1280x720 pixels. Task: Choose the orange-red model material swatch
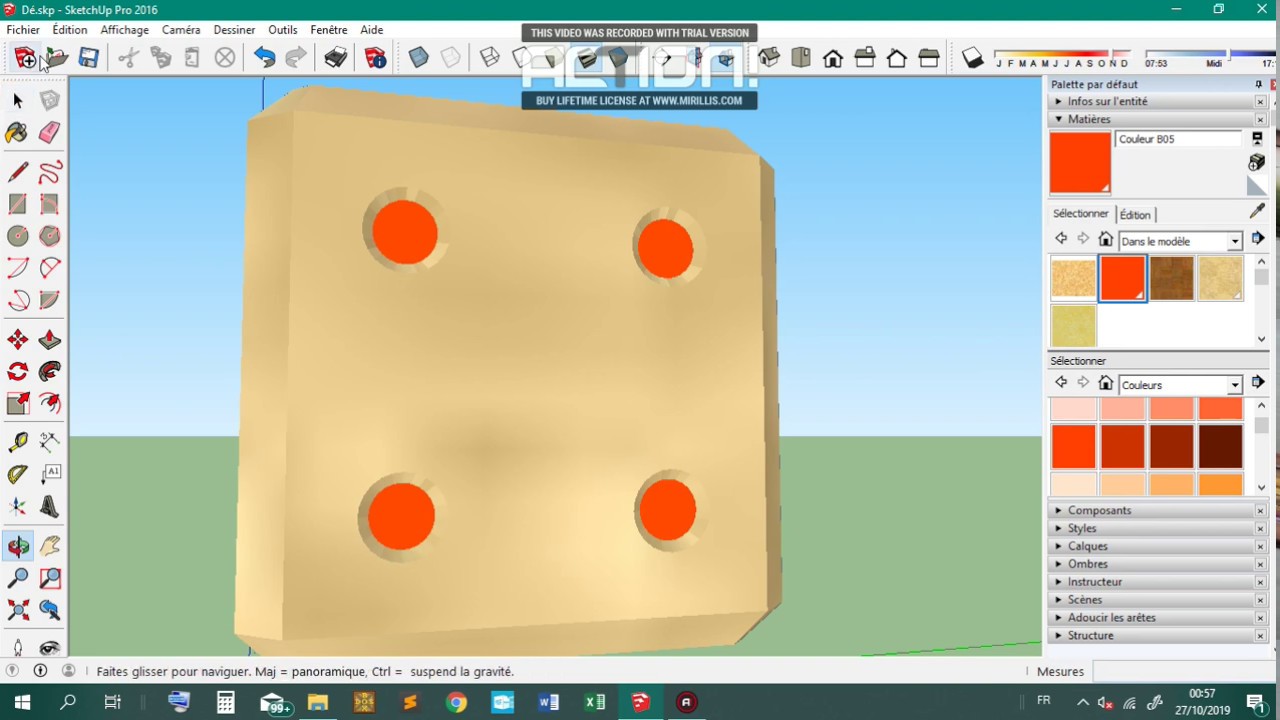coord(1122,278)
